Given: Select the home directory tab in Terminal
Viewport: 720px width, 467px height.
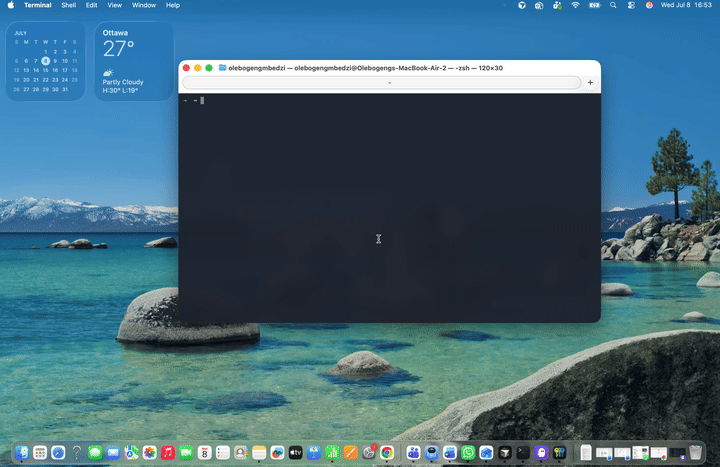Looking at the screenshot, I should tap(382, 83).
